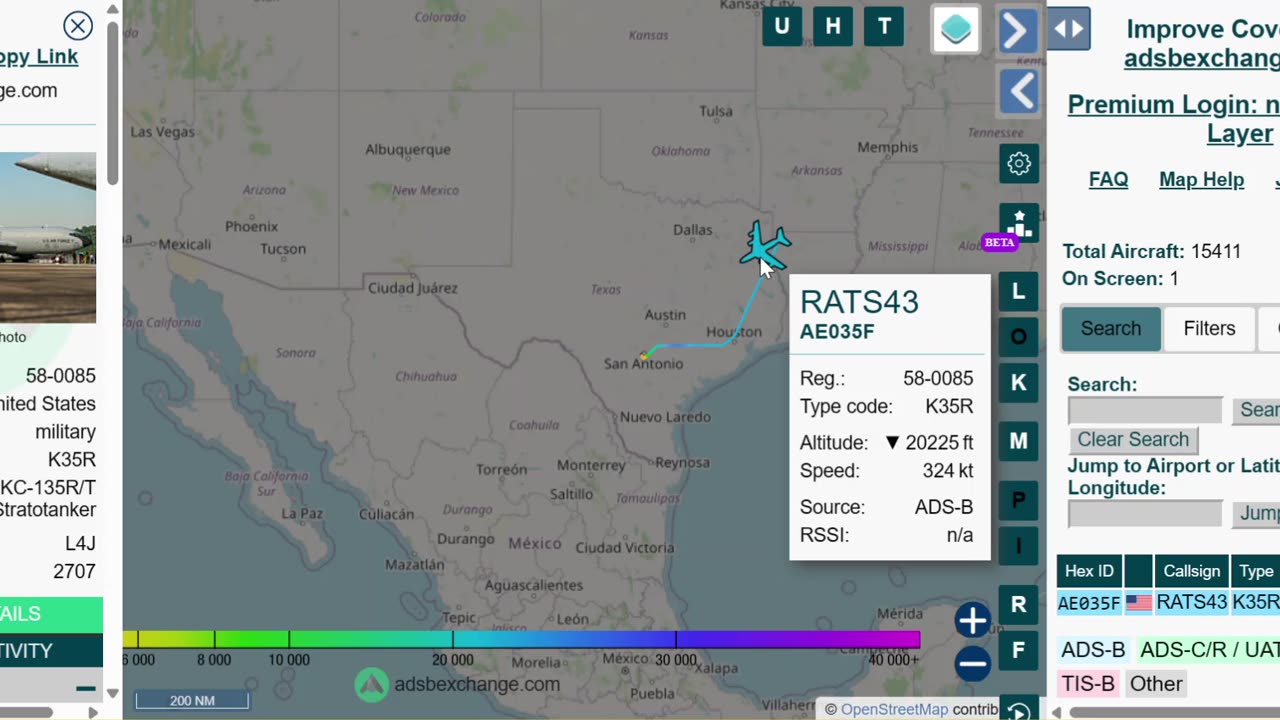The width and height of the screenshot is (1280, 720).
Task: Open the BETA statistics icon
Action: coord(1019,224)
